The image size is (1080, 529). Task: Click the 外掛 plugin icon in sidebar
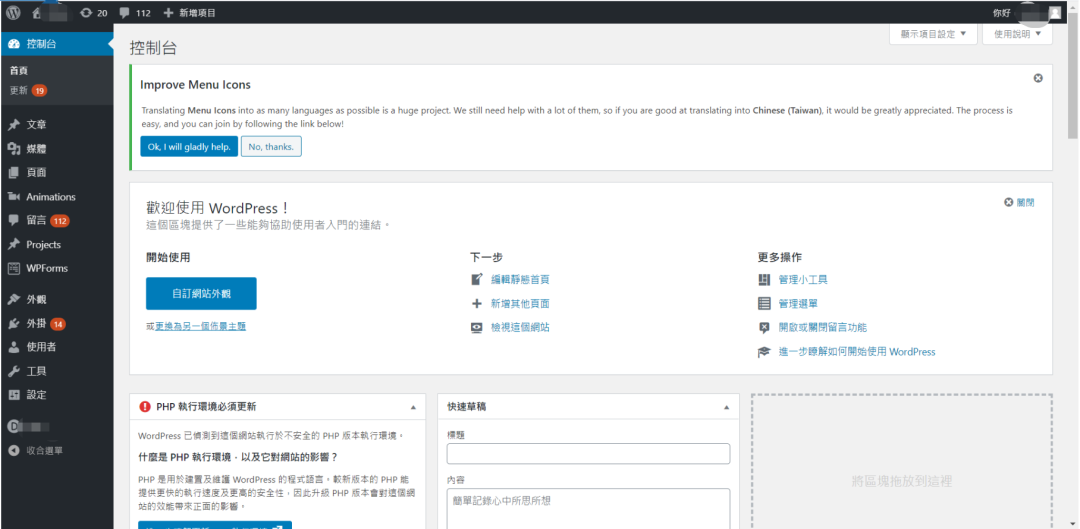(14, 324)
